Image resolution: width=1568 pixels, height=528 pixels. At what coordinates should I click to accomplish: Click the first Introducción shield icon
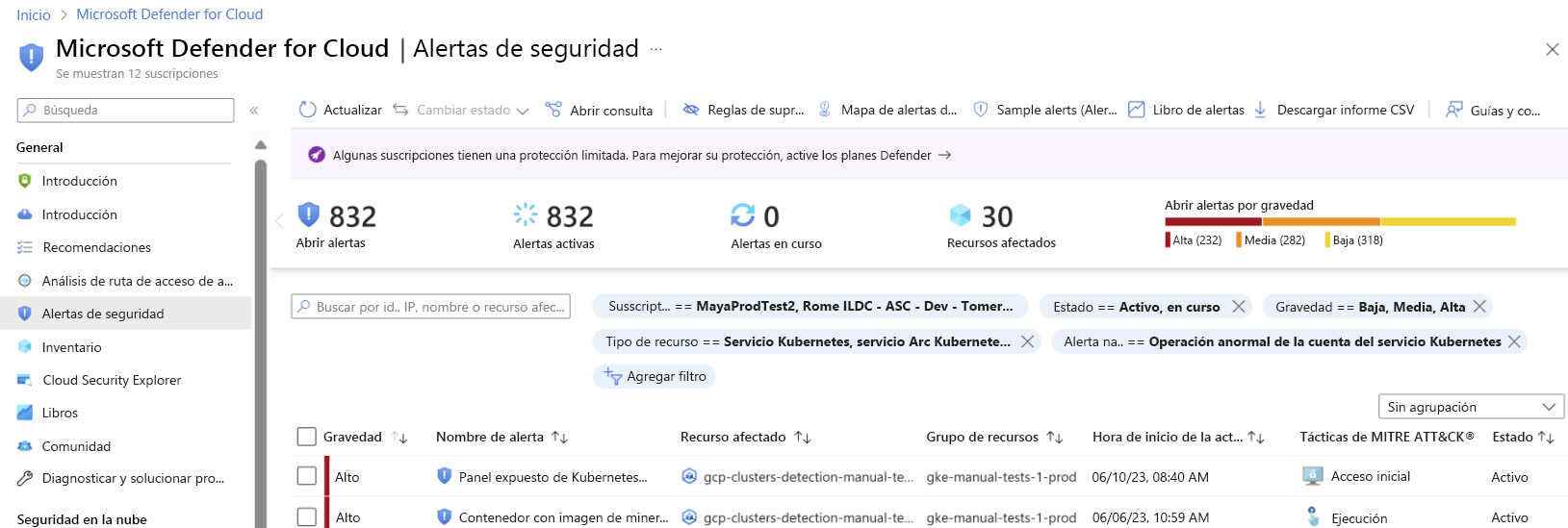click(25, 181)
